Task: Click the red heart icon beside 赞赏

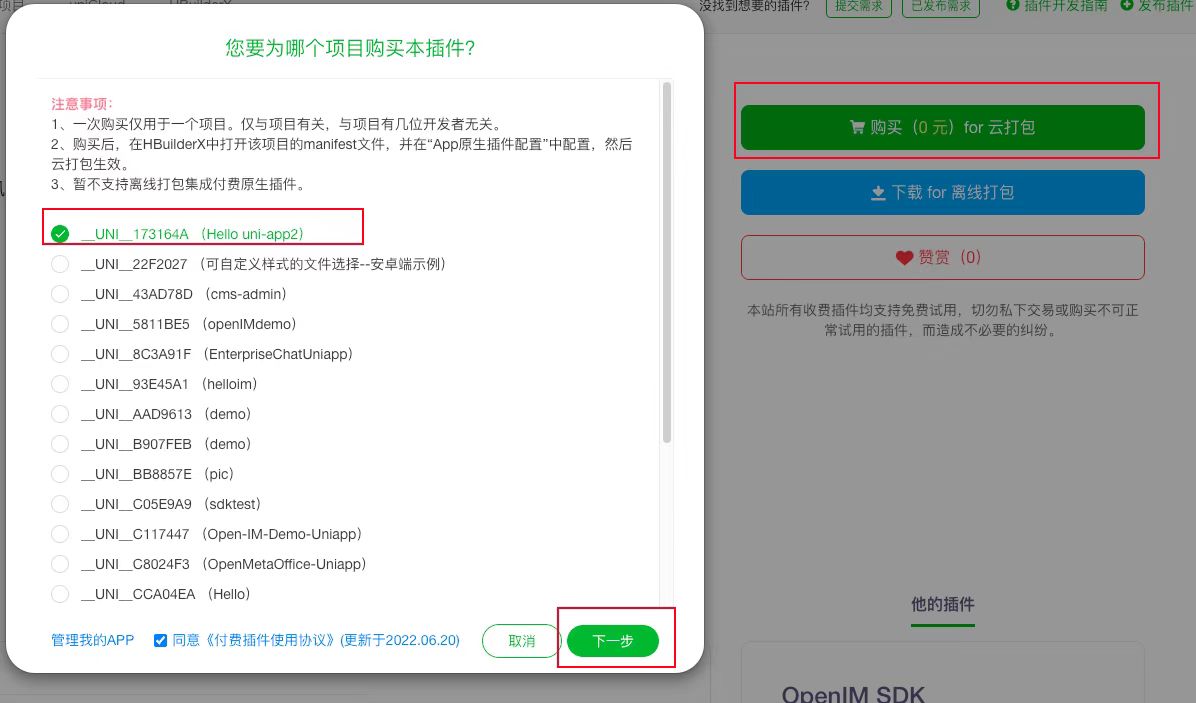Action: click(x=904, y=258)
